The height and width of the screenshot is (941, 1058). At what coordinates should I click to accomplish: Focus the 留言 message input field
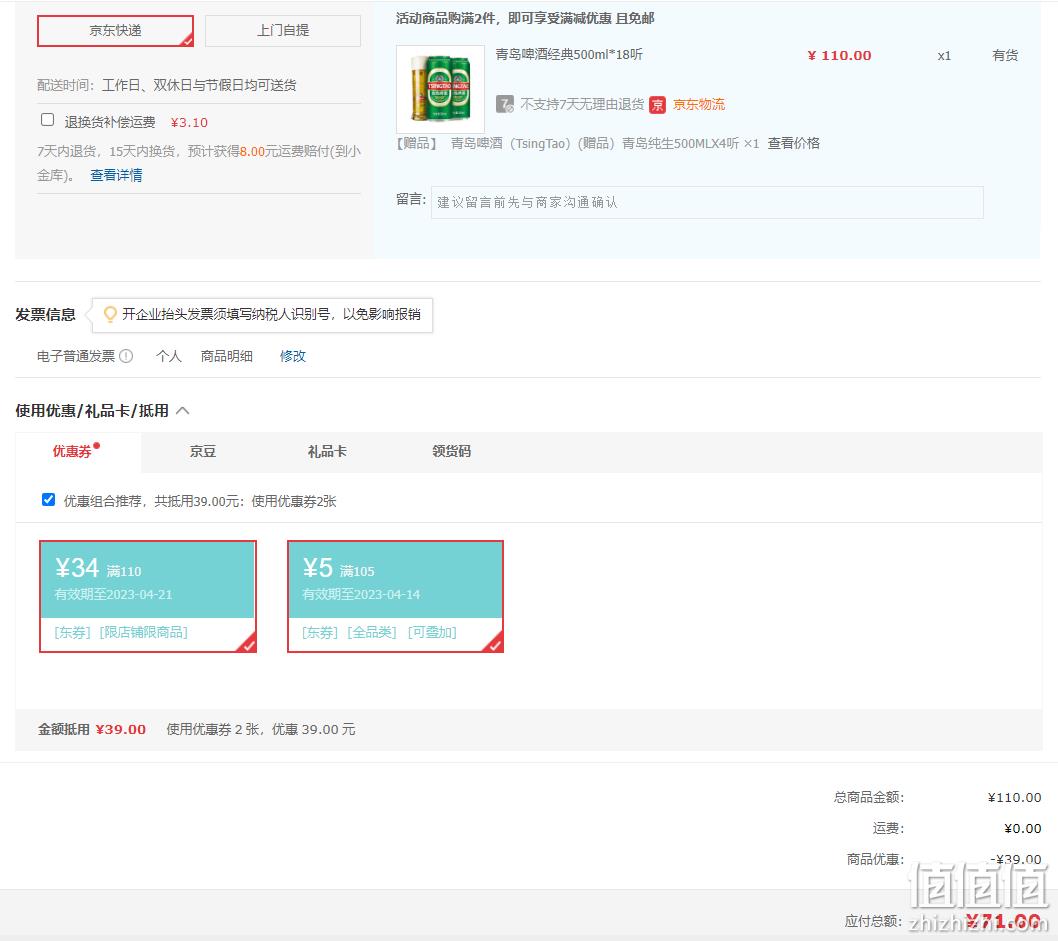click(707, 202)
